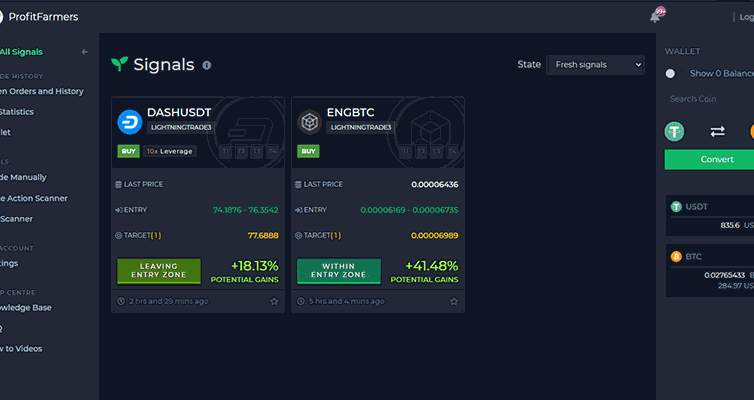Click Last Price icon on DASHUSDT card
Screen dimensions: 754x400
click(118, 185)
